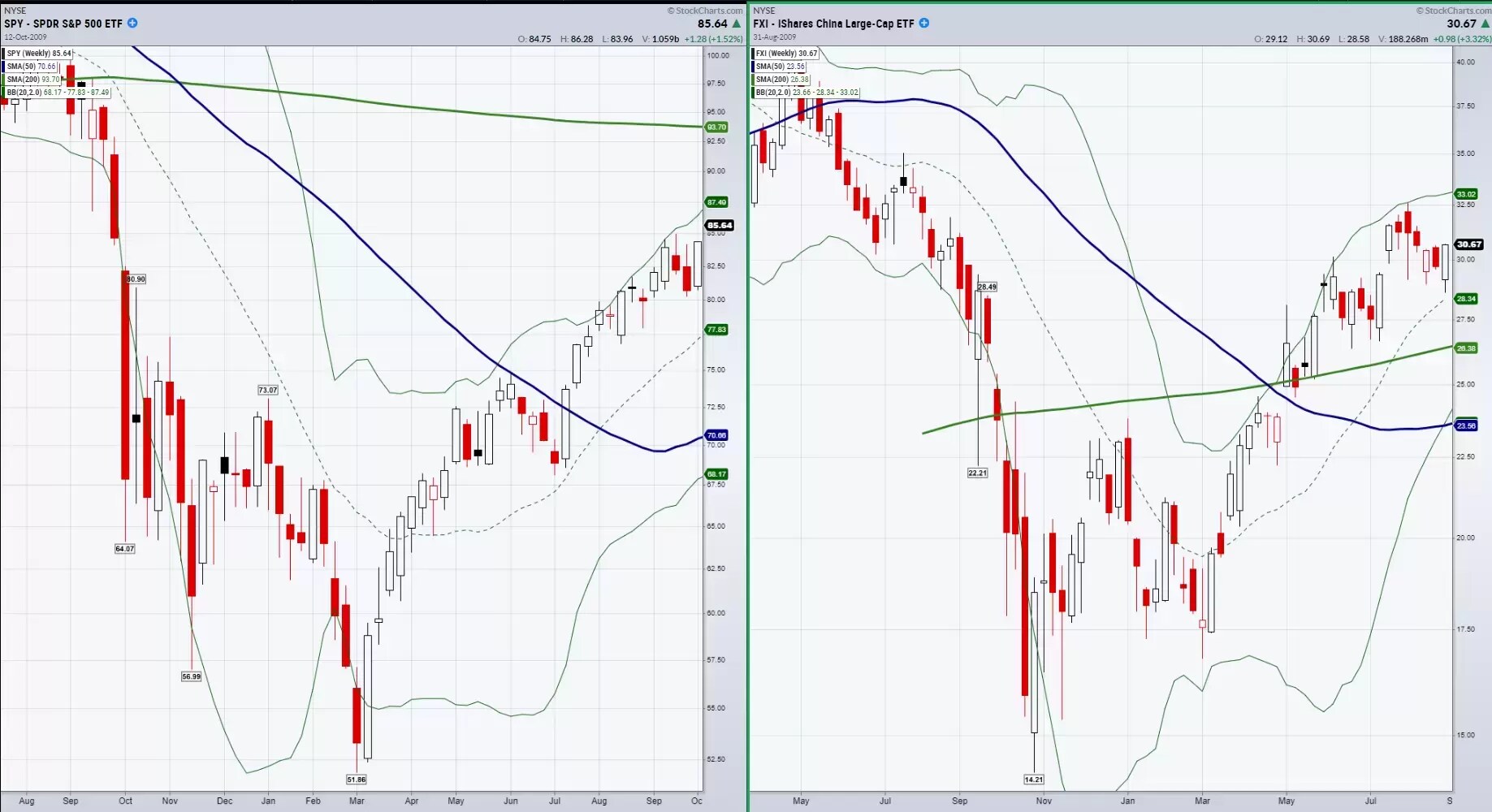Select the SMA(200) 26.38 legend in FXI chart
The width and height of the screenshot is (1492, 812).
[x=782, y=80]
